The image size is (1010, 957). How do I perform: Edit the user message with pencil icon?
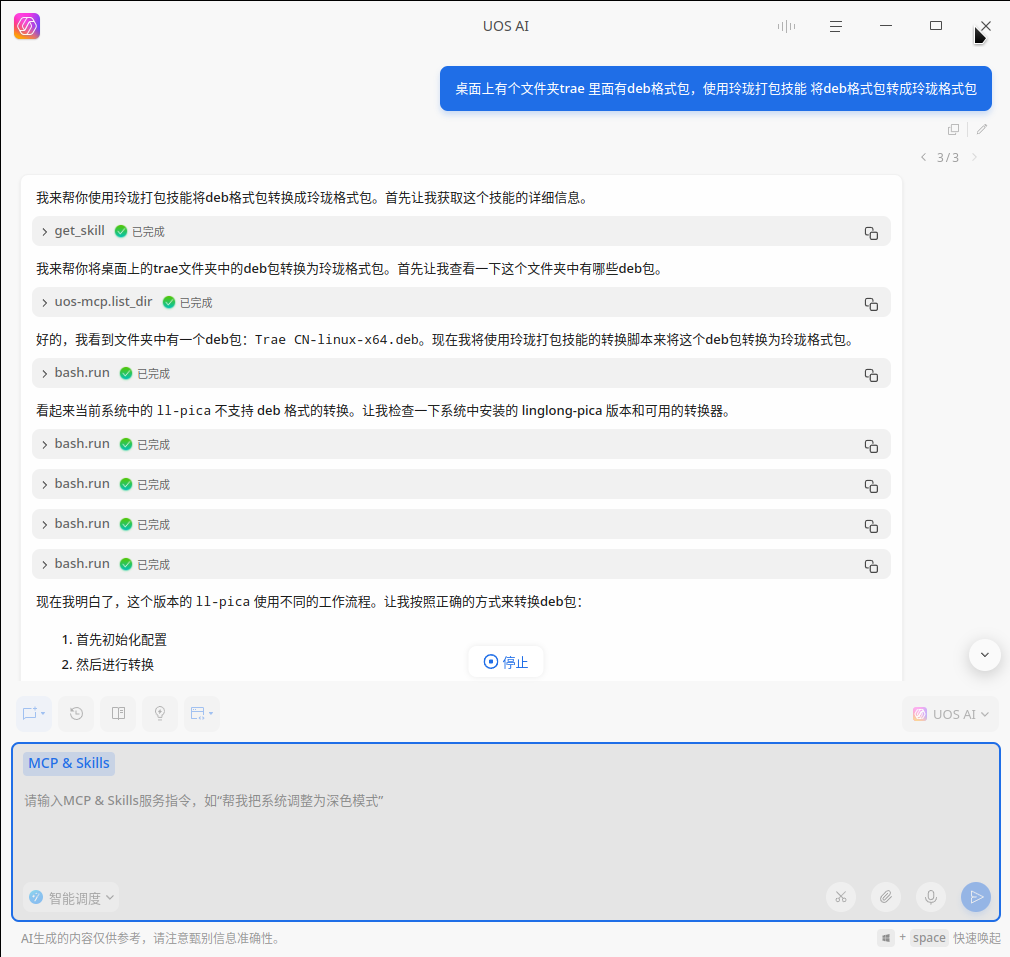click(x=982, y=129)
